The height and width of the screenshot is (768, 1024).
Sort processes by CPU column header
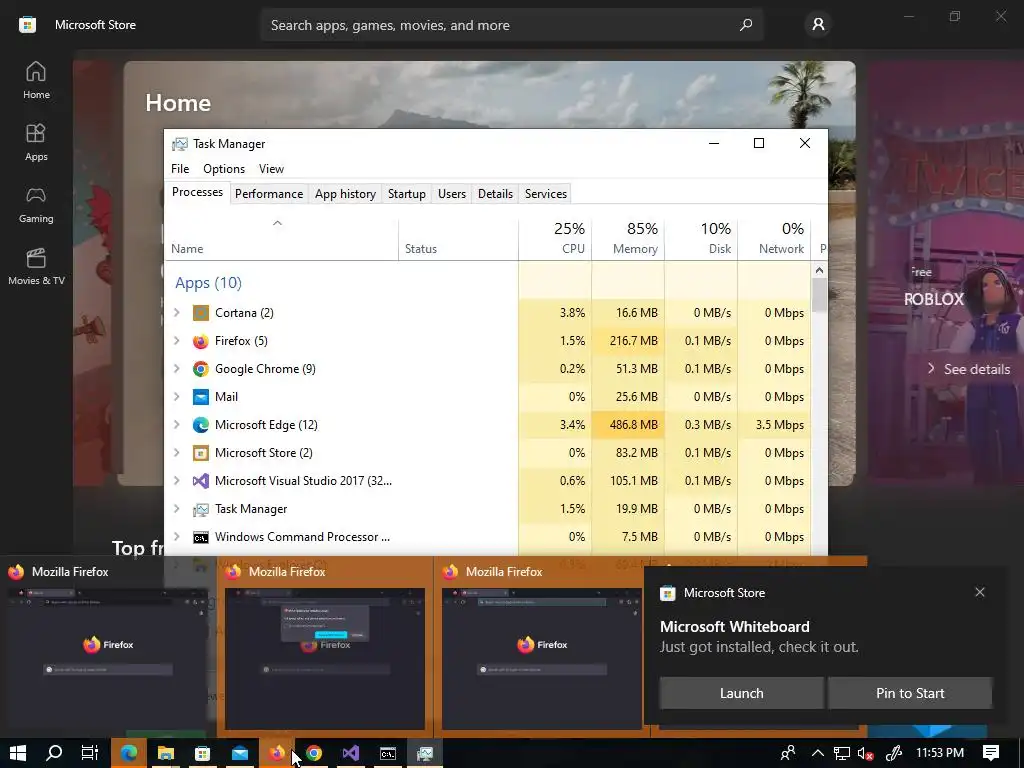pos(555,238)
